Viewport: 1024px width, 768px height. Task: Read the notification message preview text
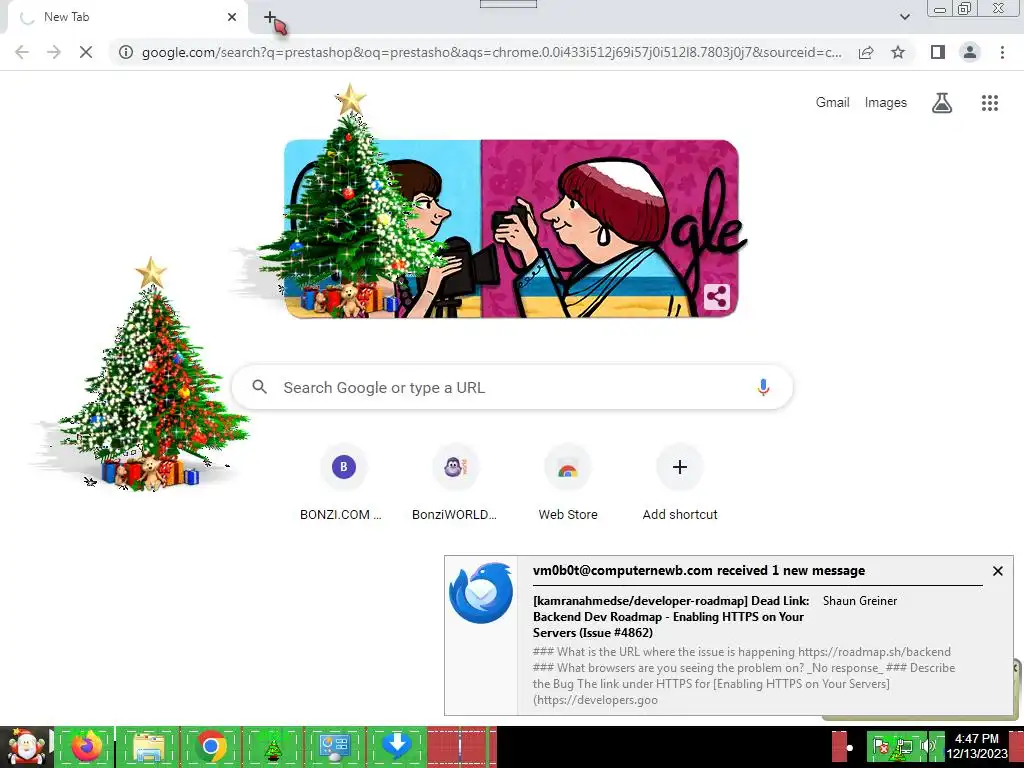pos(743,676)
